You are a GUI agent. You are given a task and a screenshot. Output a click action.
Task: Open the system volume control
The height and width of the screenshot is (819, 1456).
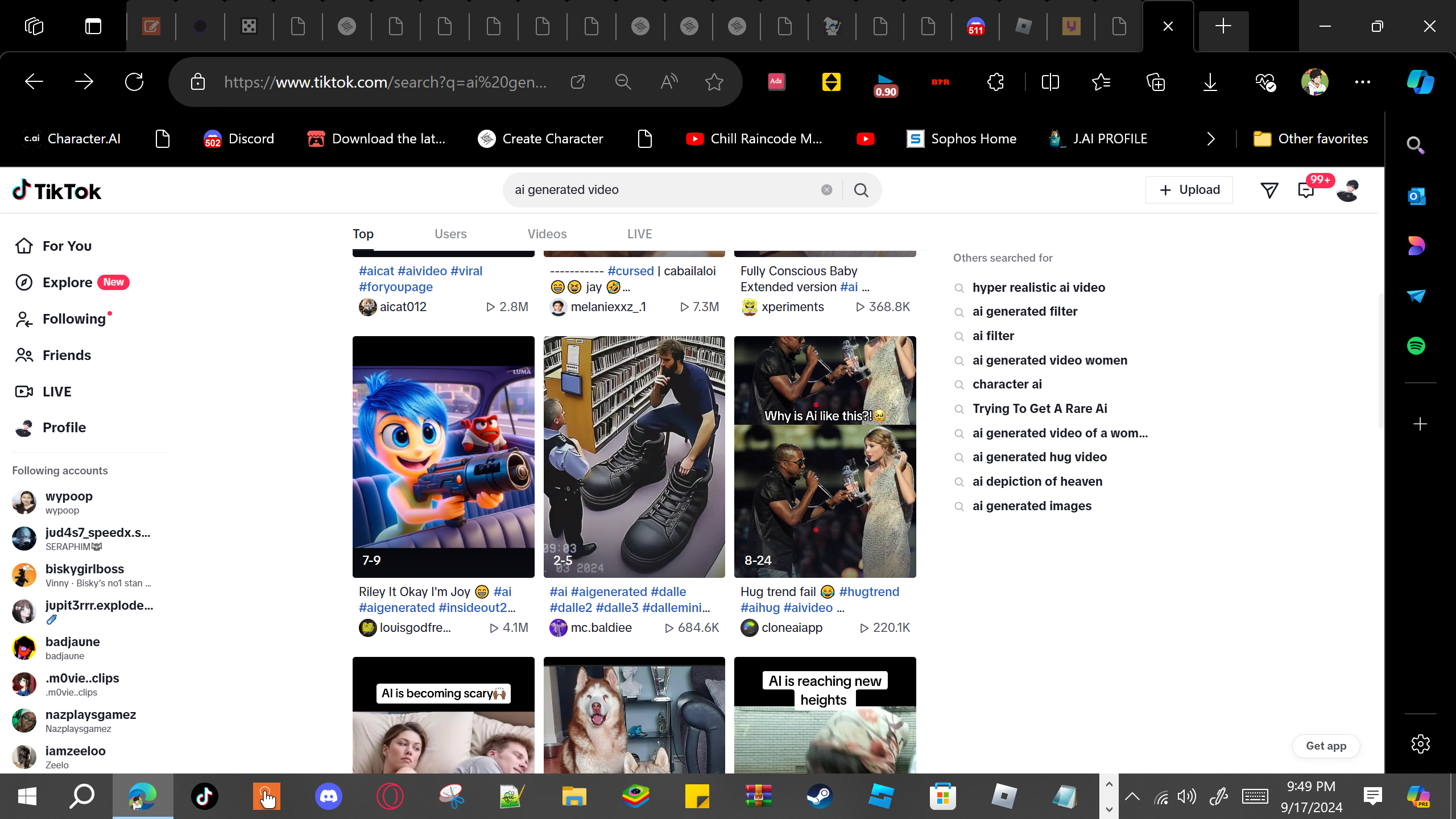[x=1186, y=796]
